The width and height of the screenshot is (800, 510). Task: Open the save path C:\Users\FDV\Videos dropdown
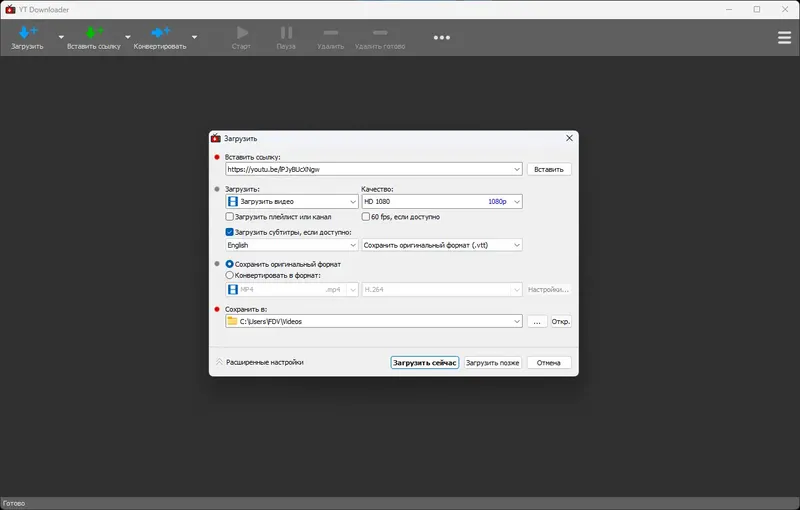(516, 321)
